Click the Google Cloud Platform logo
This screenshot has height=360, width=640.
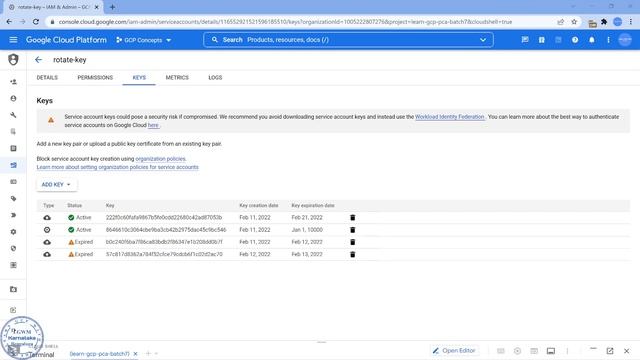point(66,40)
